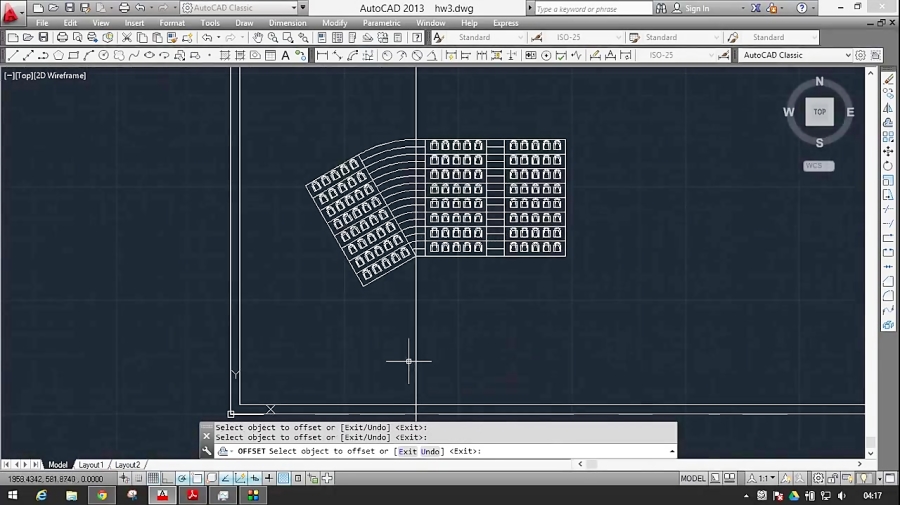Select the Ellipse draw tool
The height and width of the screenshot is (505, 900).
point(149,56)
